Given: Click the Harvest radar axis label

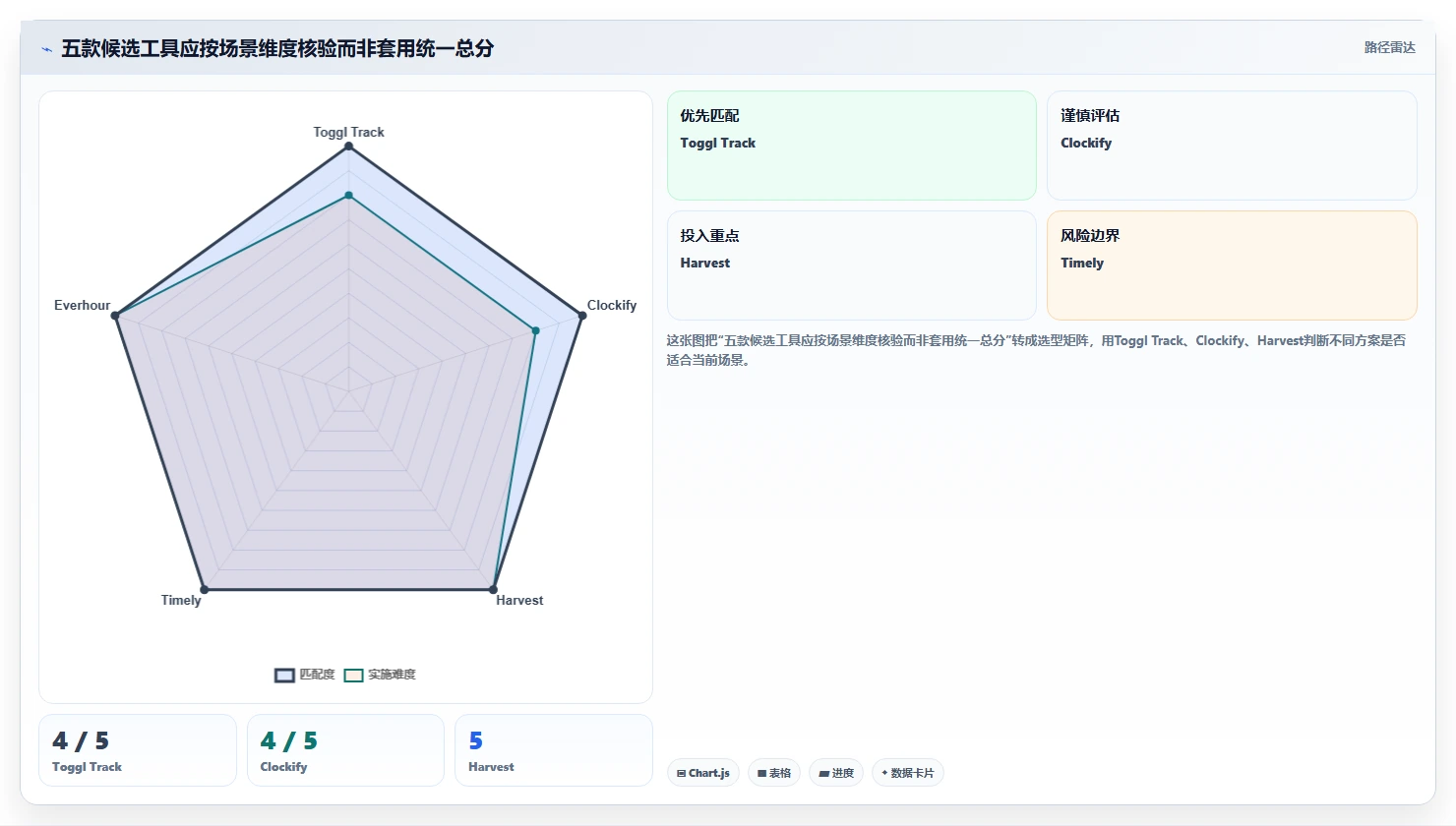Looking at the screenshot, I should tap(519, 600).
